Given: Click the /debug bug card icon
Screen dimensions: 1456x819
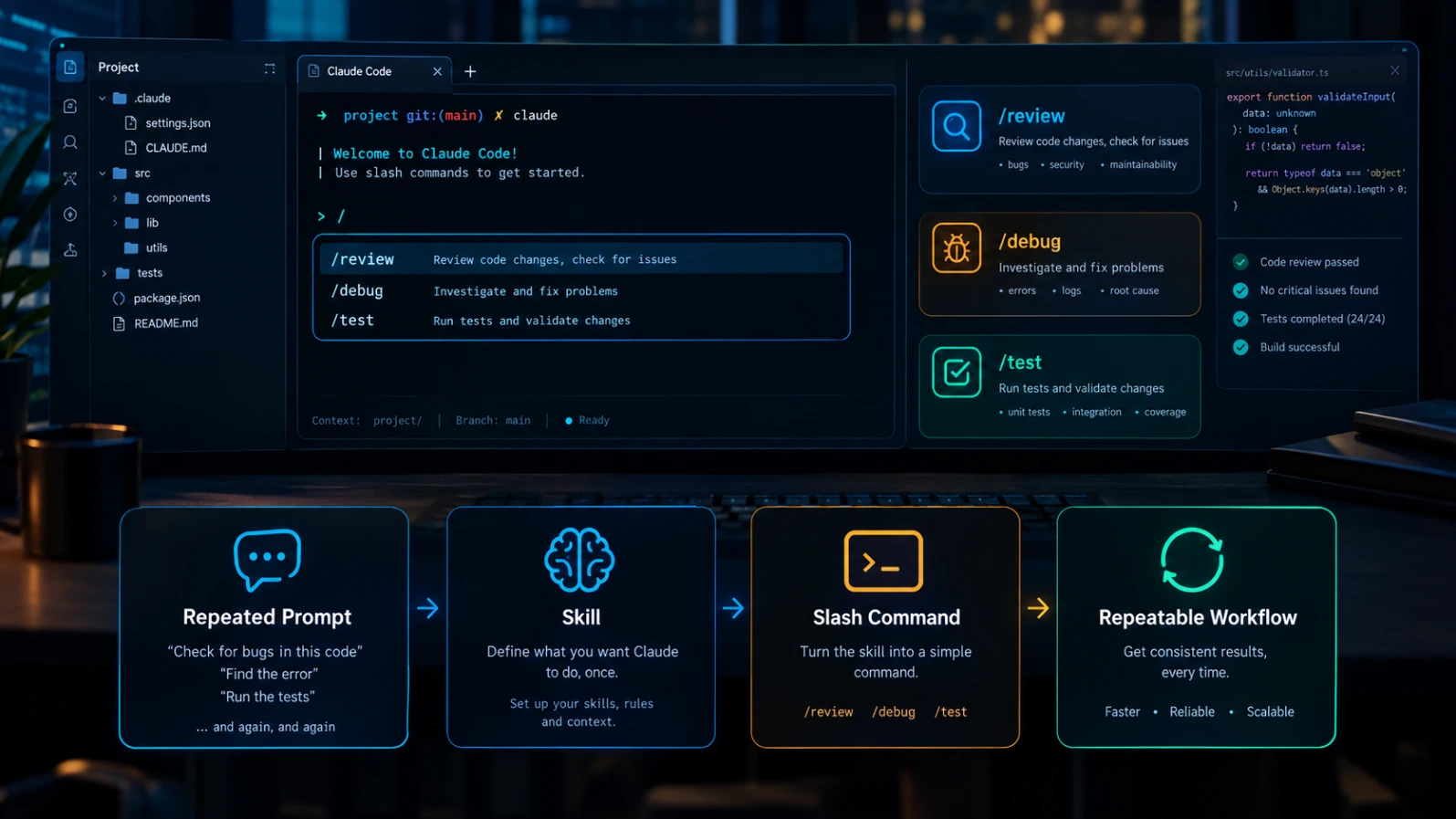Looking at the screenshot, I should (x=957, y=248).
